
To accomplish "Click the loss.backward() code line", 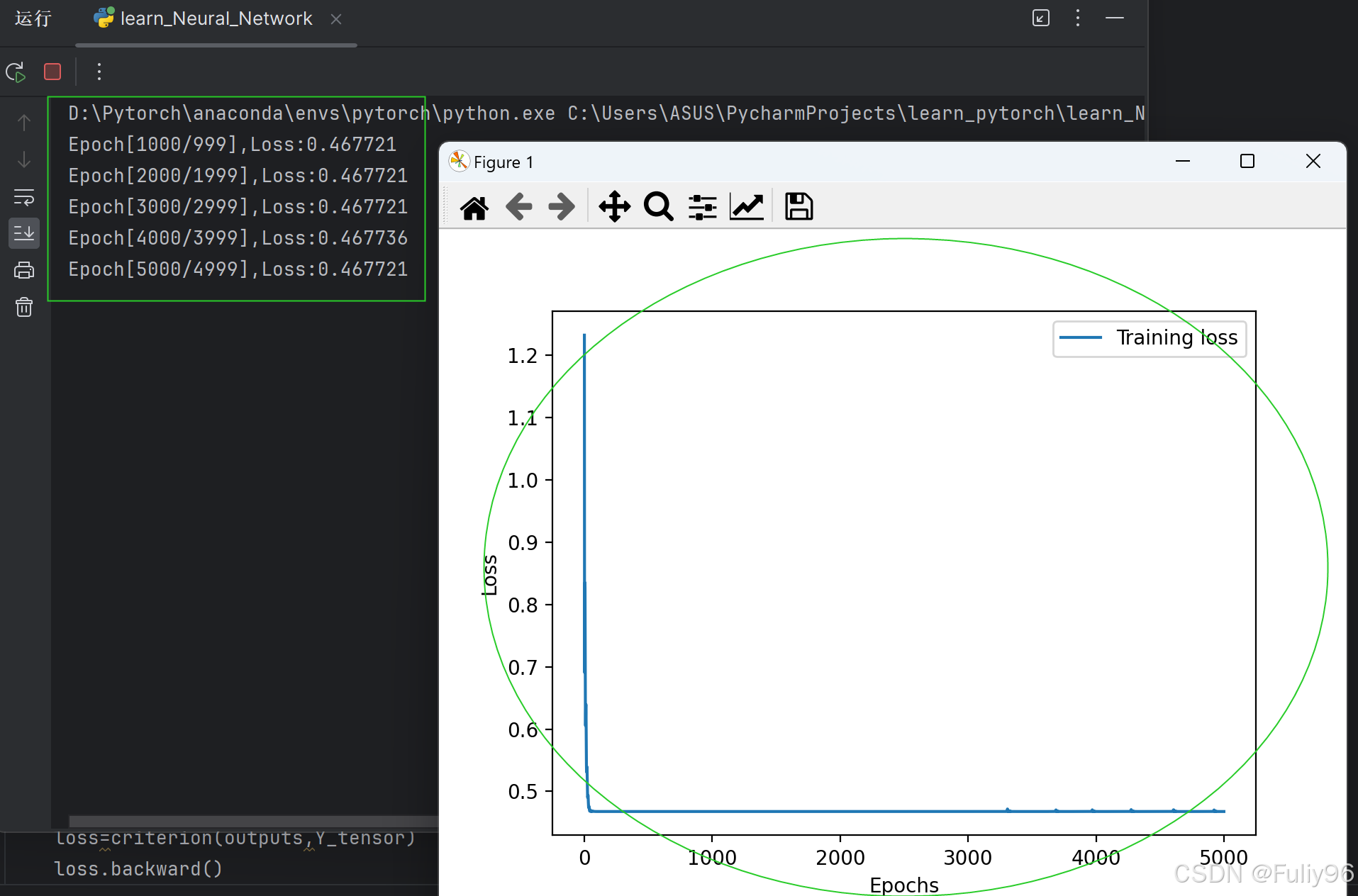I will click(x=139, y=869).
